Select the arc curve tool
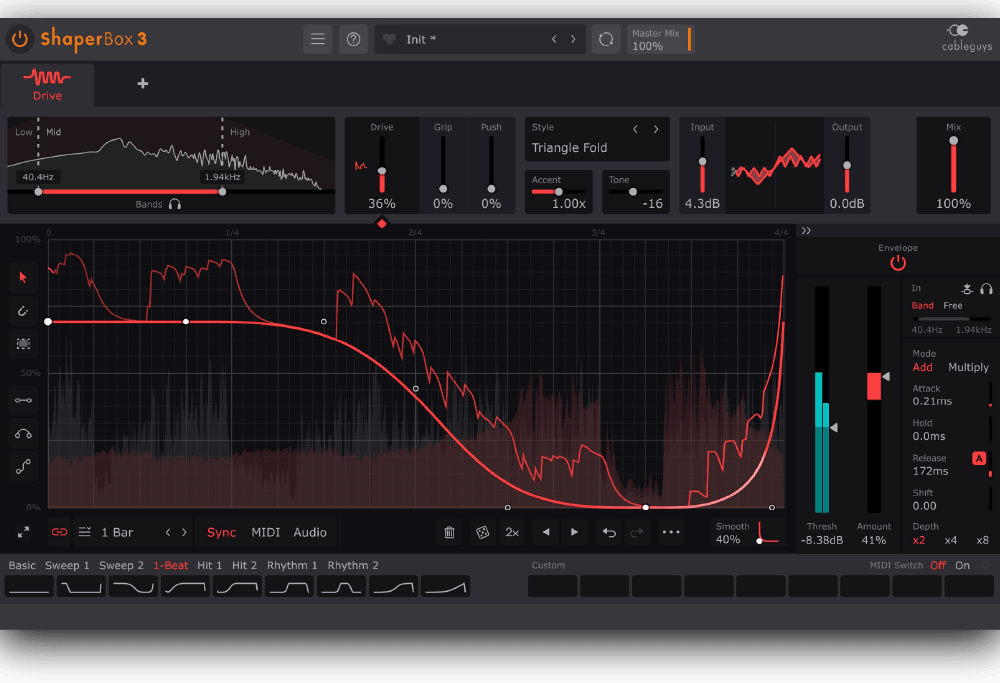The width and height of the screenshot is (1000, 683). (24, 434)
